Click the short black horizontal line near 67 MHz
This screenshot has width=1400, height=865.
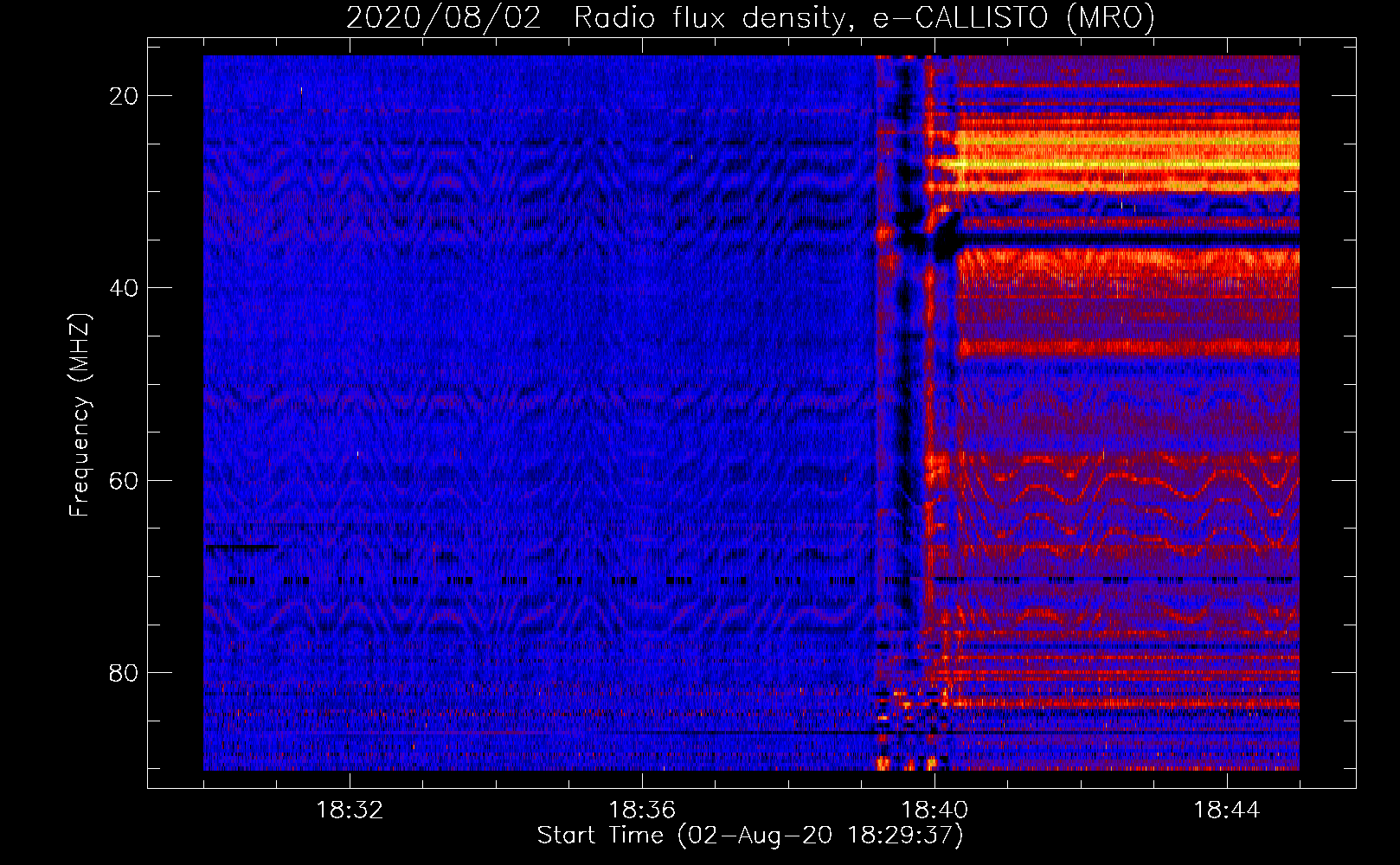(241, 547)
